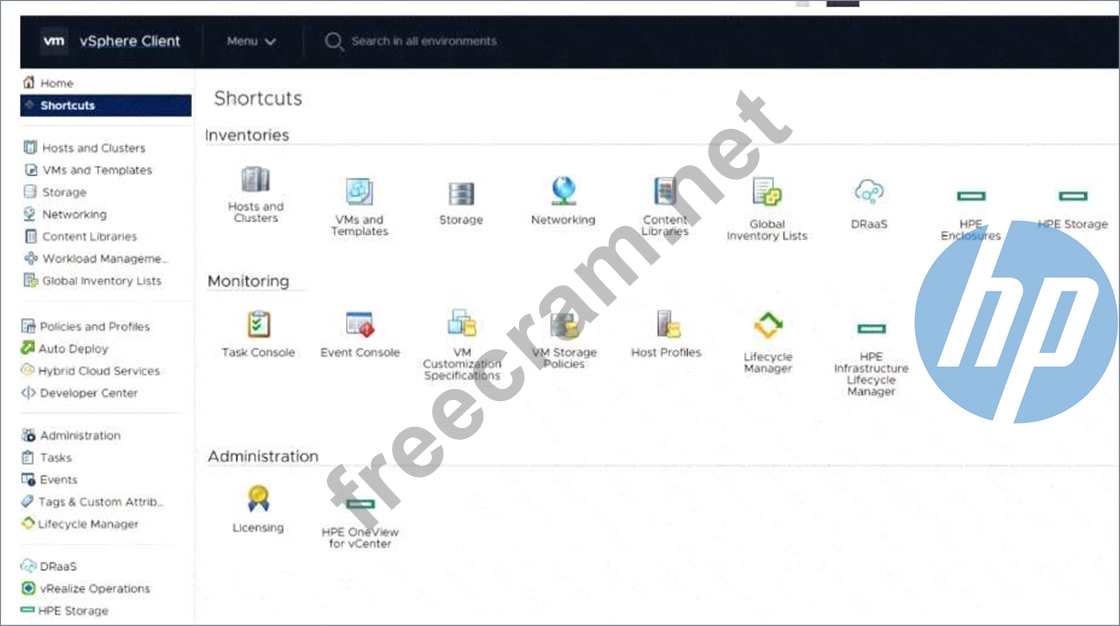Open the Event Console monitoring icon
1120x626 pixels.
359,325
